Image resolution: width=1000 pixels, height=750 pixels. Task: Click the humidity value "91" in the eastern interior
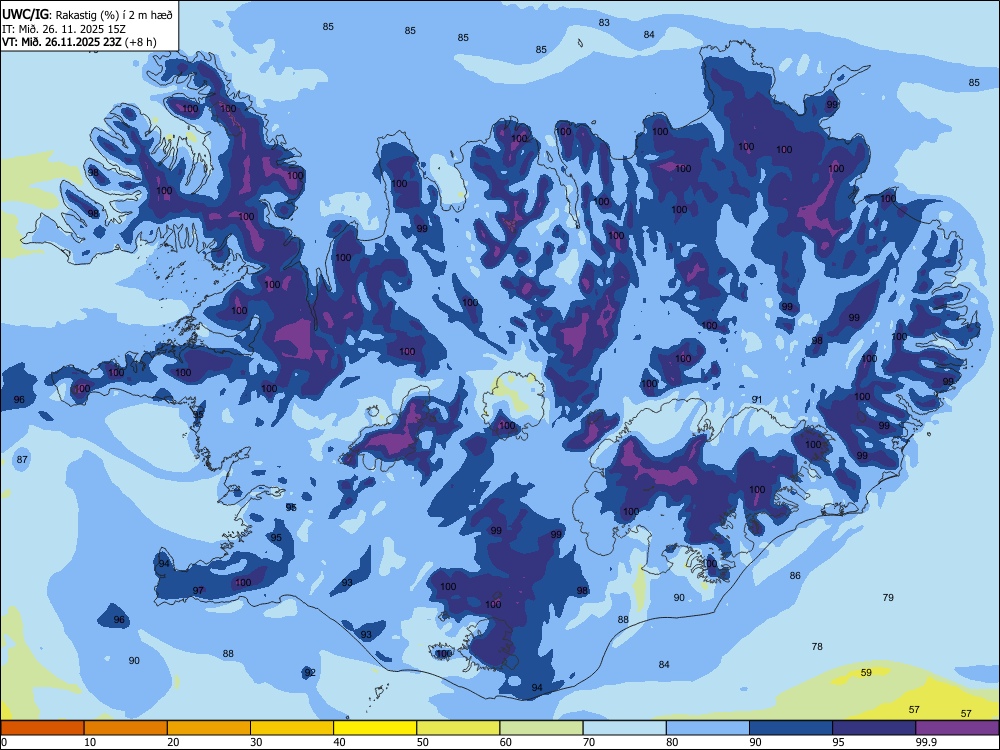tap(757, 400)
